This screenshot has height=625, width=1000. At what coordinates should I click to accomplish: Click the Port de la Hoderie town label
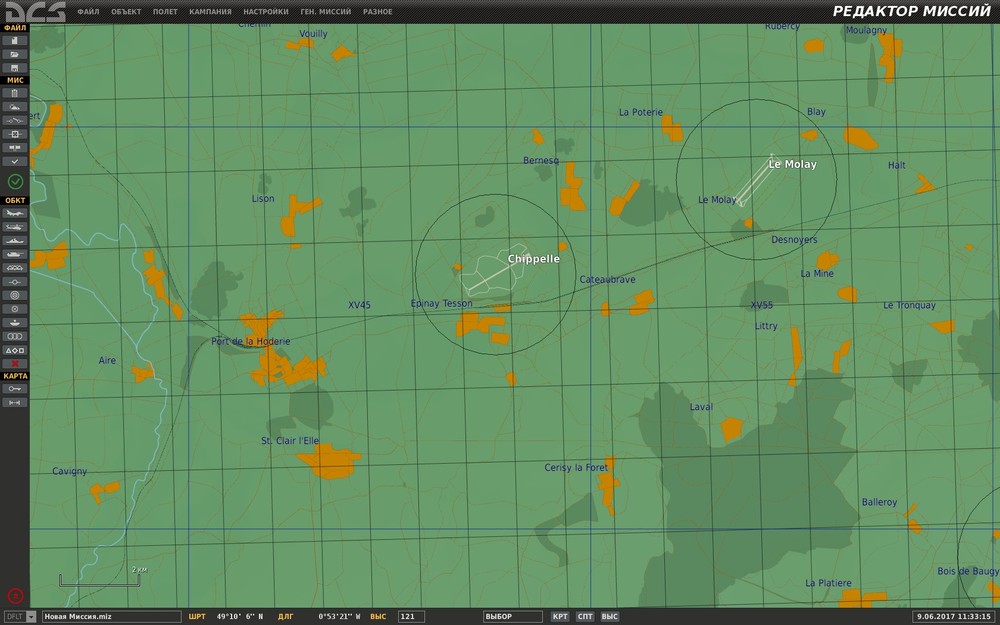tap(251, 342)
